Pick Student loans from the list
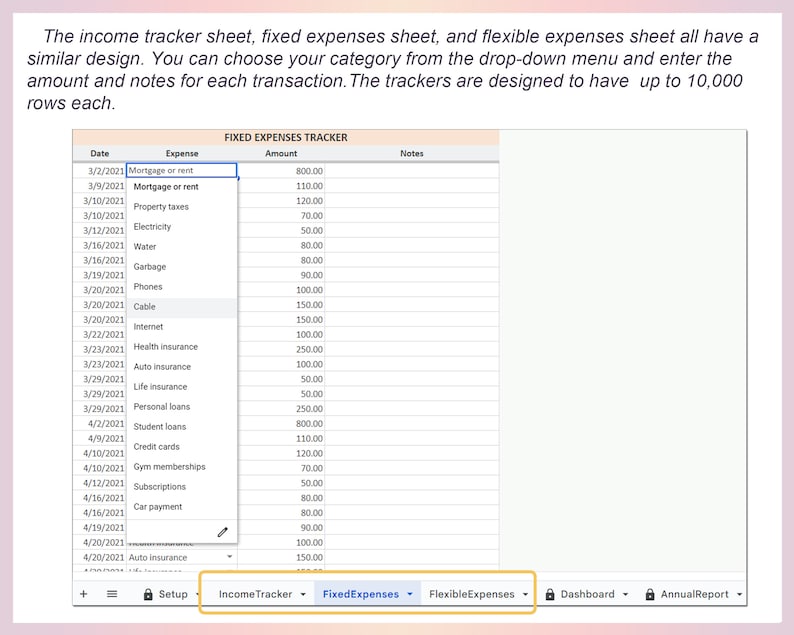794x635 pixels. (182, 427)
